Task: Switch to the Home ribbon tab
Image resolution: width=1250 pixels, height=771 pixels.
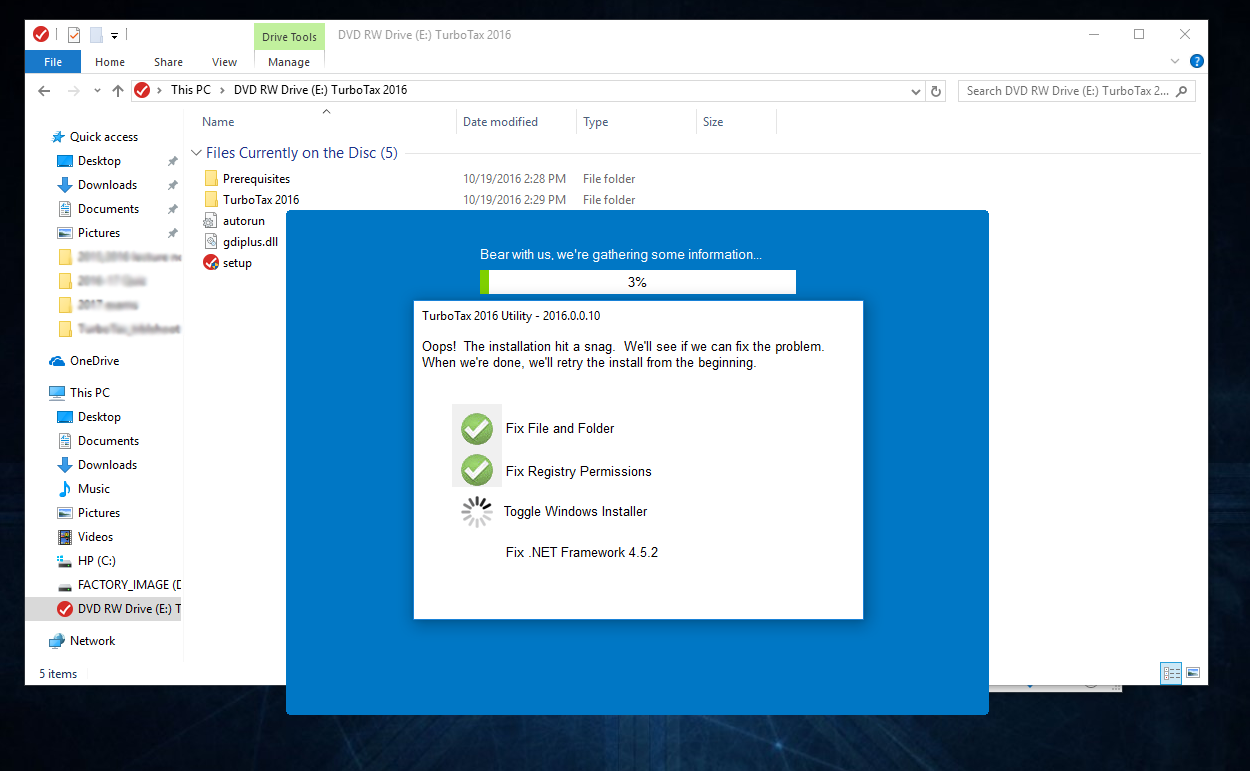Action: [x=110, y=62]
